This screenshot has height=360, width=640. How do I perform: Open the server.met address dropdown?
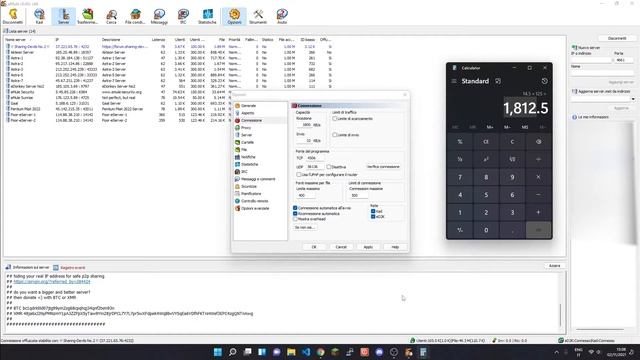coord(633,99)
